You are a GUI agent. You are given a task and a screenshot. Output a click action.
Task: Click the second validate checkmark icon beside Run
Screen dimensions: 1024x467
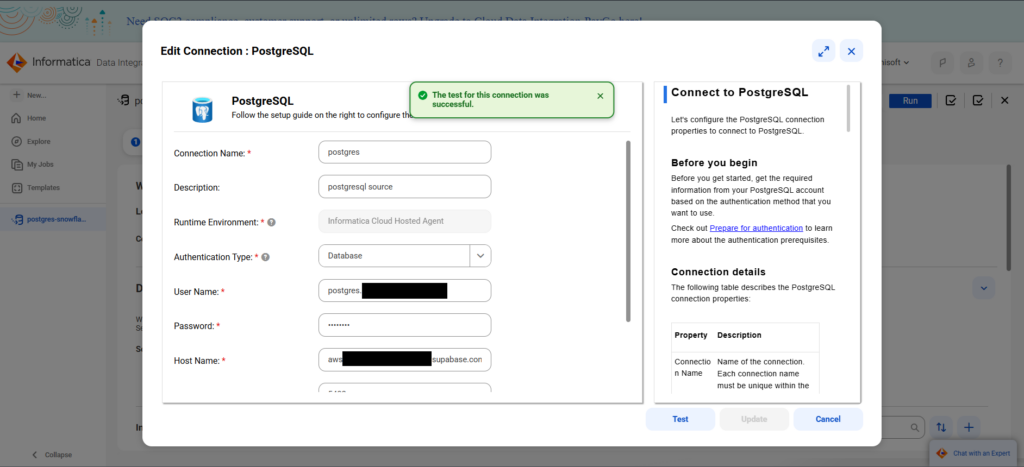tap(978, 101)
